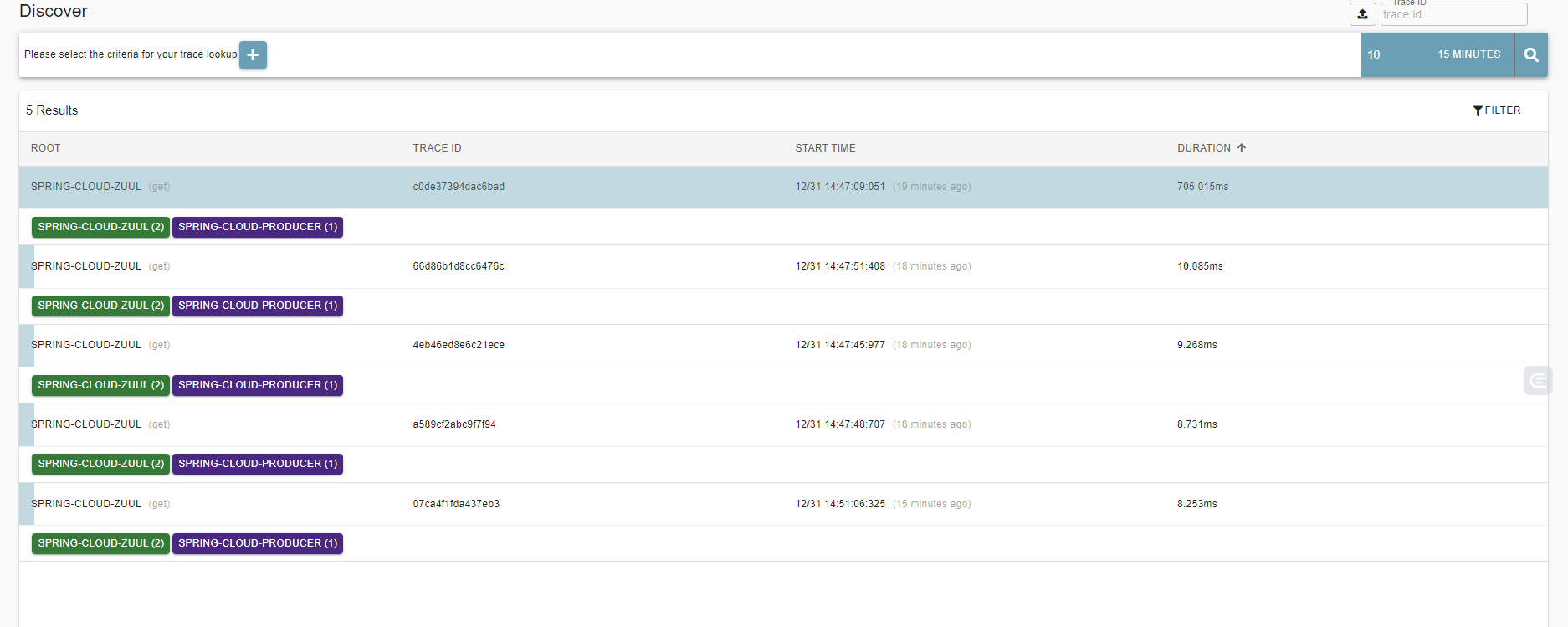
Task: Click the floating side widget icon
Action: pyautogui.click(x=1538, y=381)
